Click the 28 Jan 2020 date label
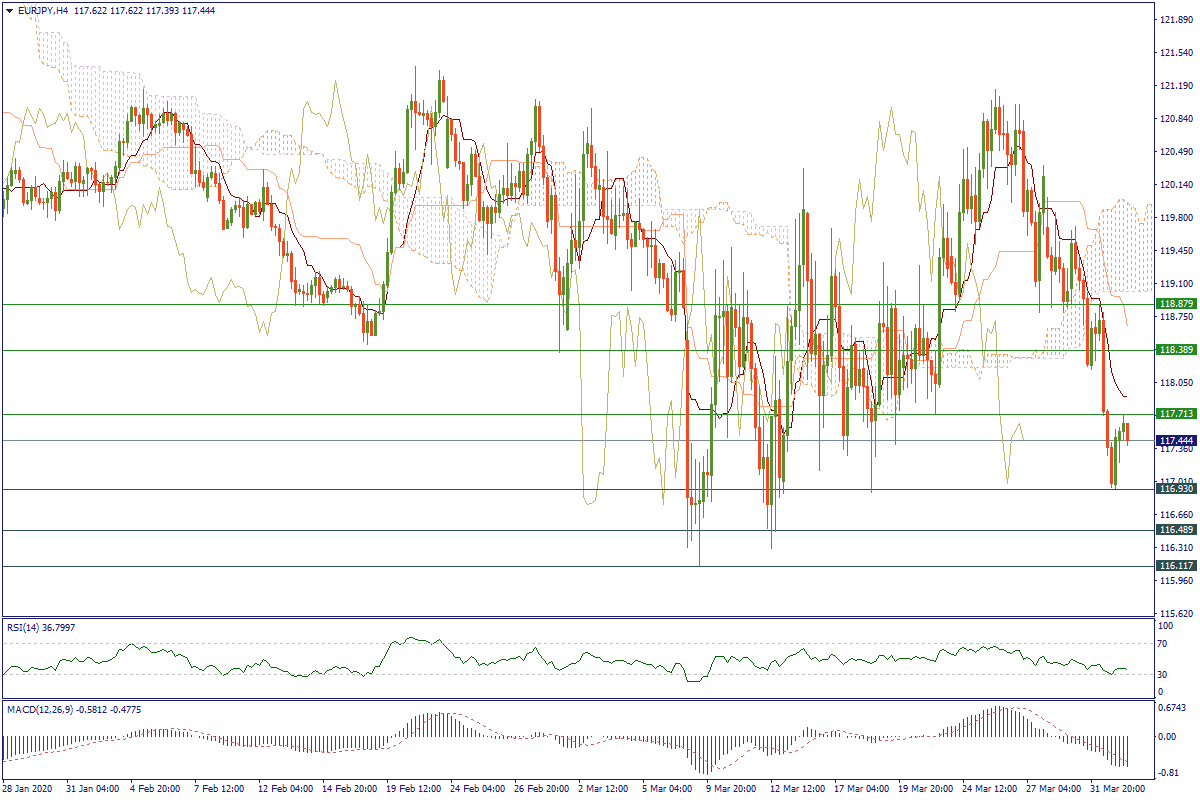Image resolution: width=1200 pixels, height=800 pixels. (x=31, y=788)
